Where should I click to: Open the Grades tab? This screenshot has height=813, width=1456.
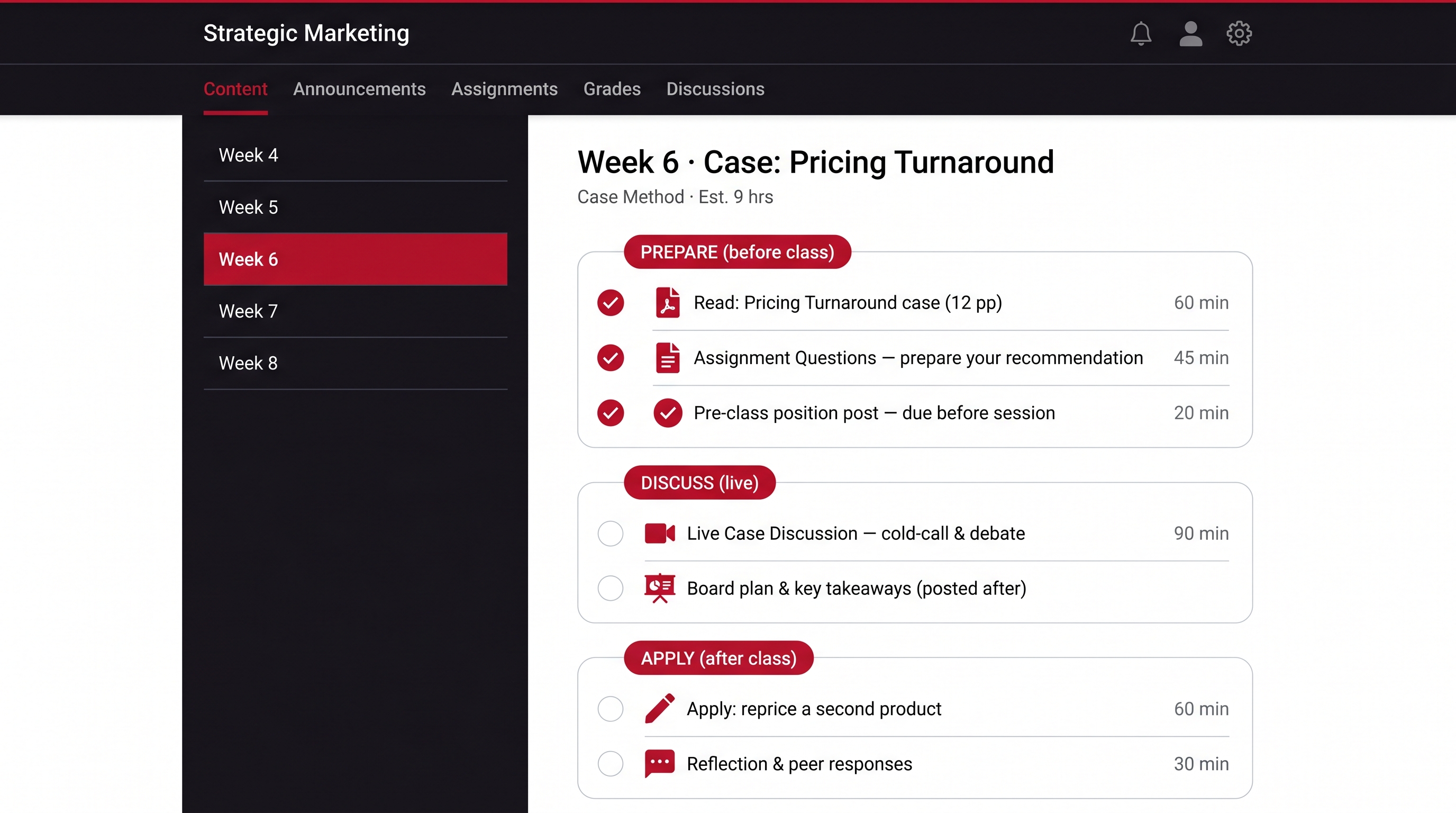(612, 89)
